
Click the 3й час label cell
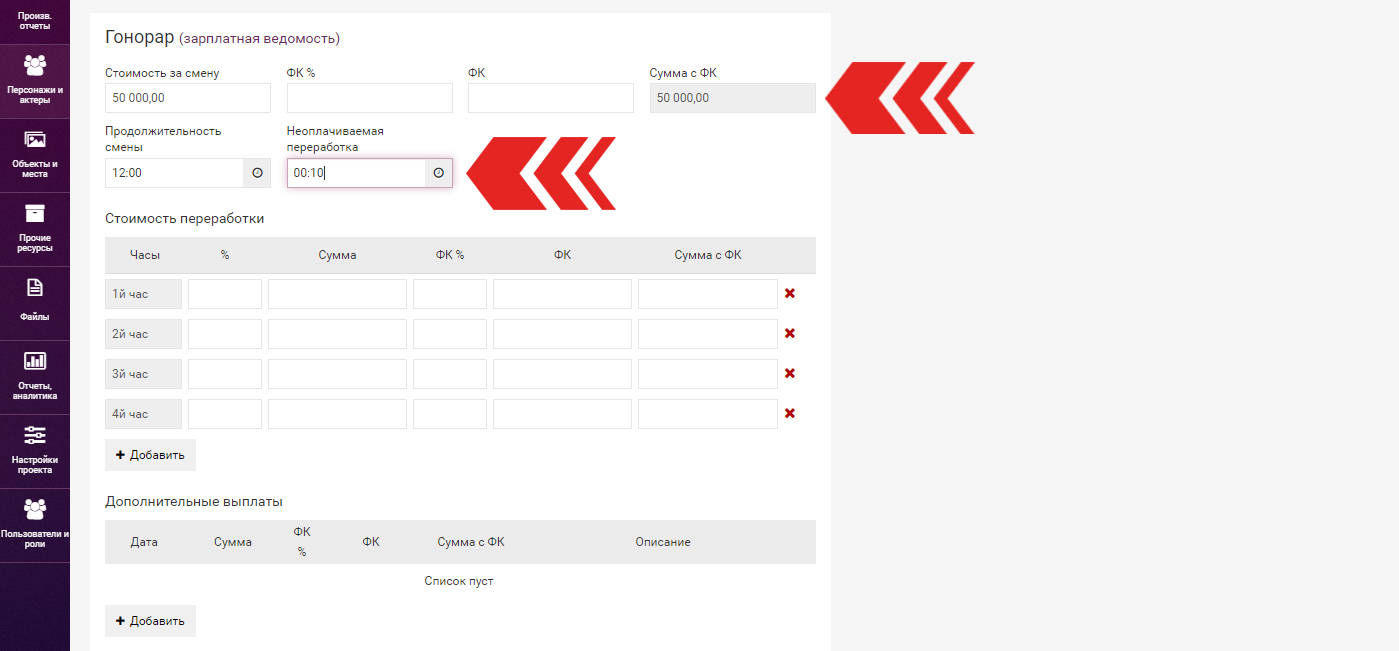(x=143, y=374)
